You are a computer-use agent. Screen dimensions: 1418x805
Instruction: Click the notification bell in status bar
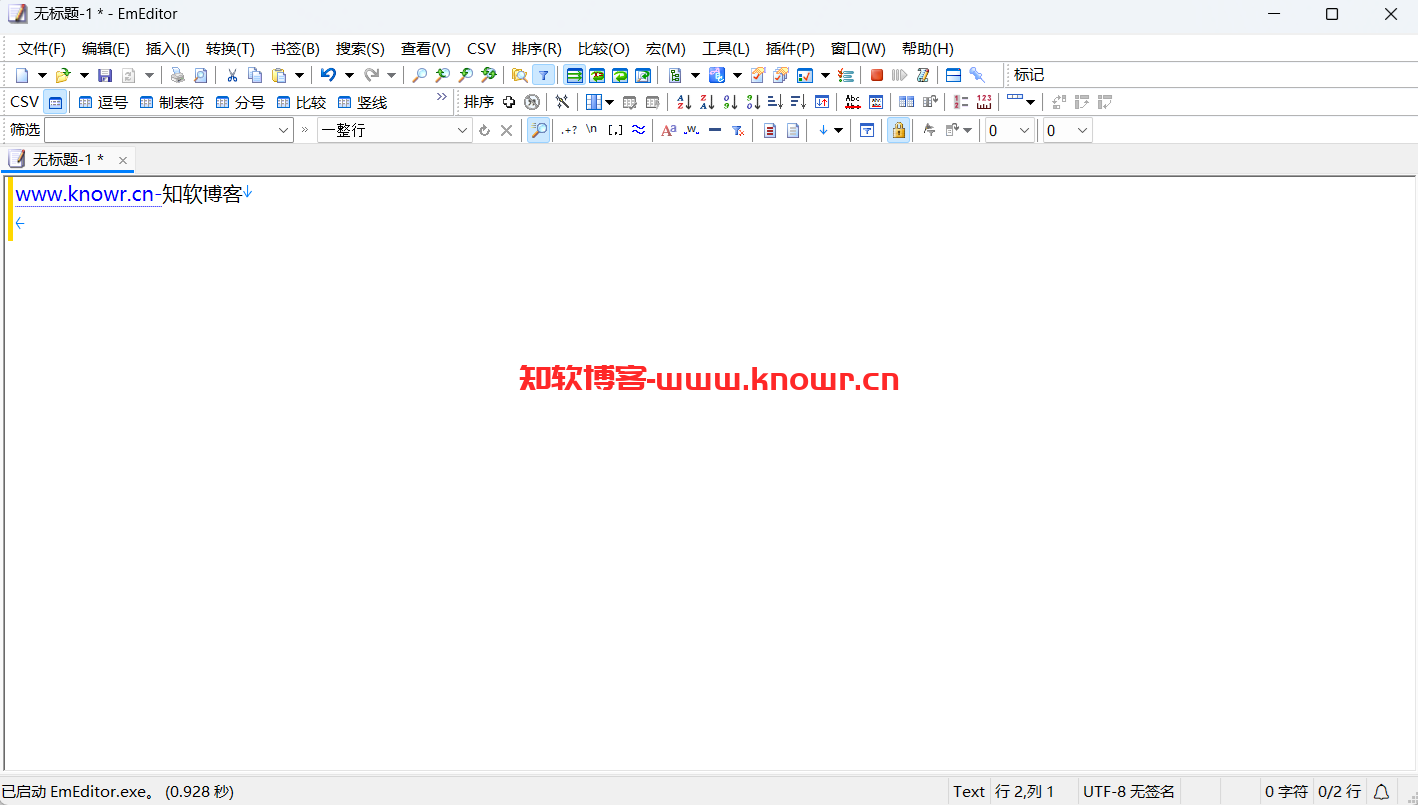tap(1382, 791)
